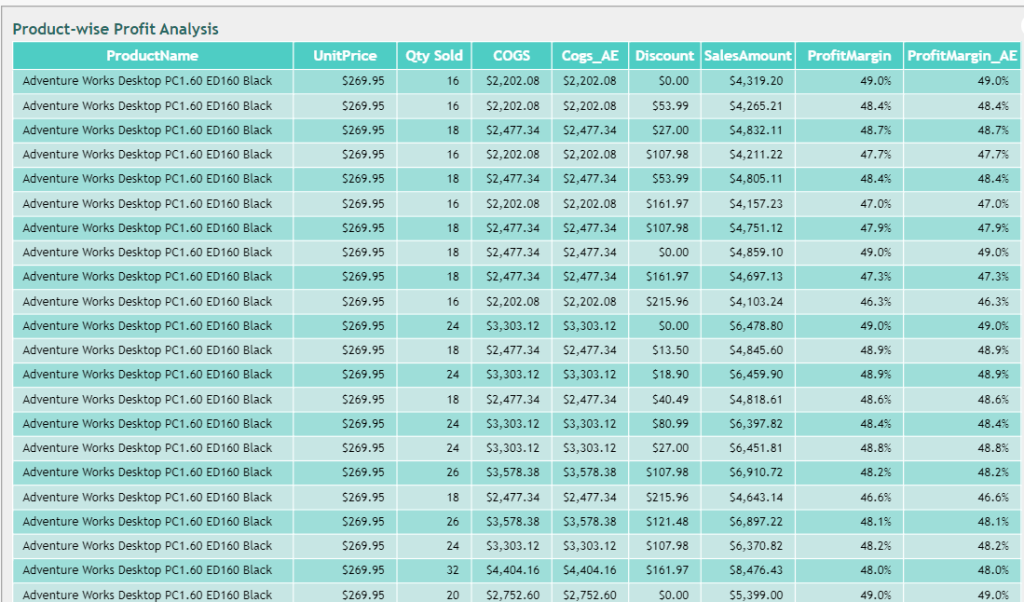Click the COGS column header
Image resolution: width=1024 pixels, height=602 pixels.
point(511,56)
